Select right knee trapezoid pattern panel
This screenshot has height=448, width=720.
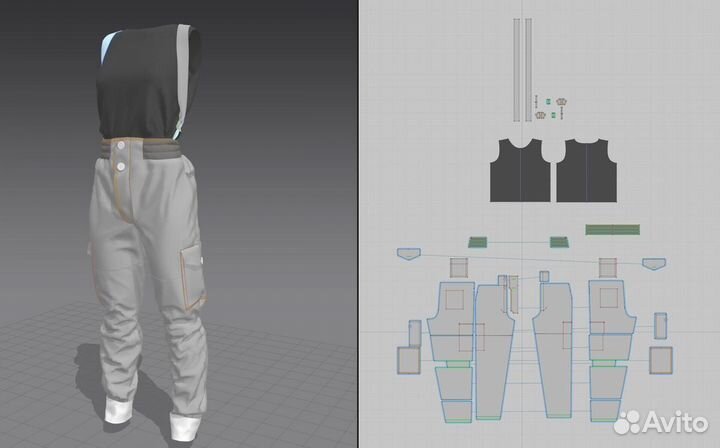point(608,382)
